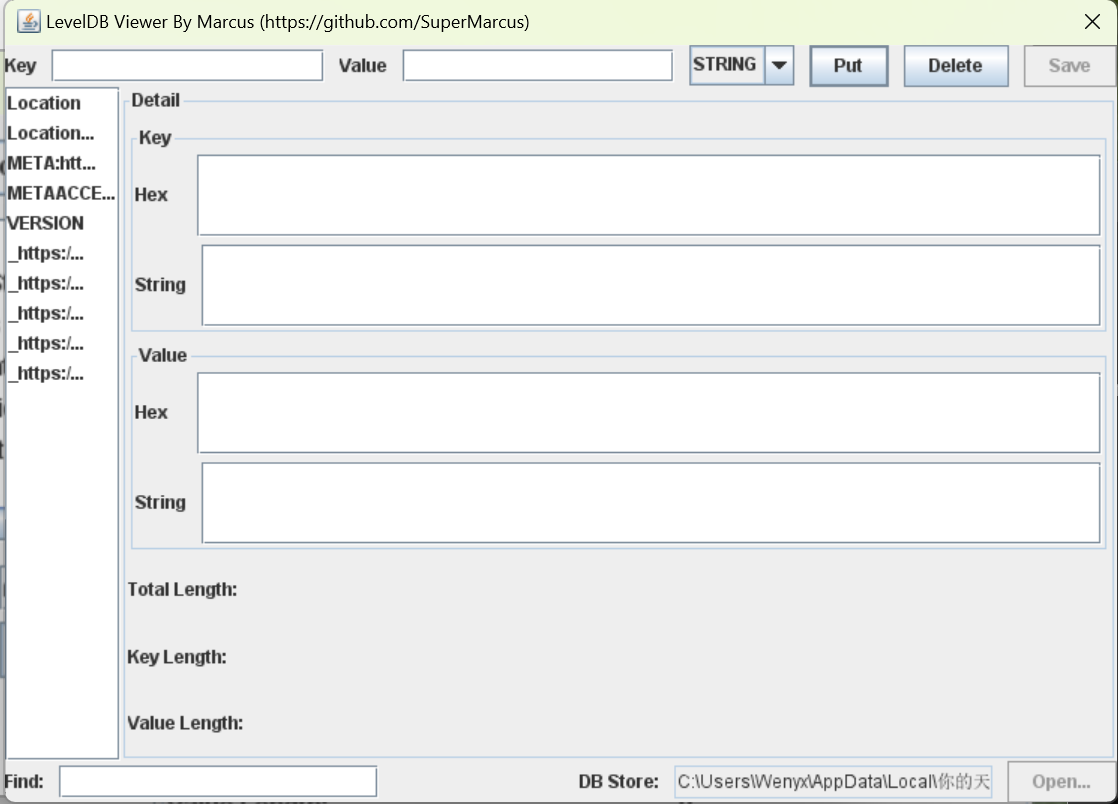Click the Save button
The image size is (1118, 804).
coord(1070,66)
